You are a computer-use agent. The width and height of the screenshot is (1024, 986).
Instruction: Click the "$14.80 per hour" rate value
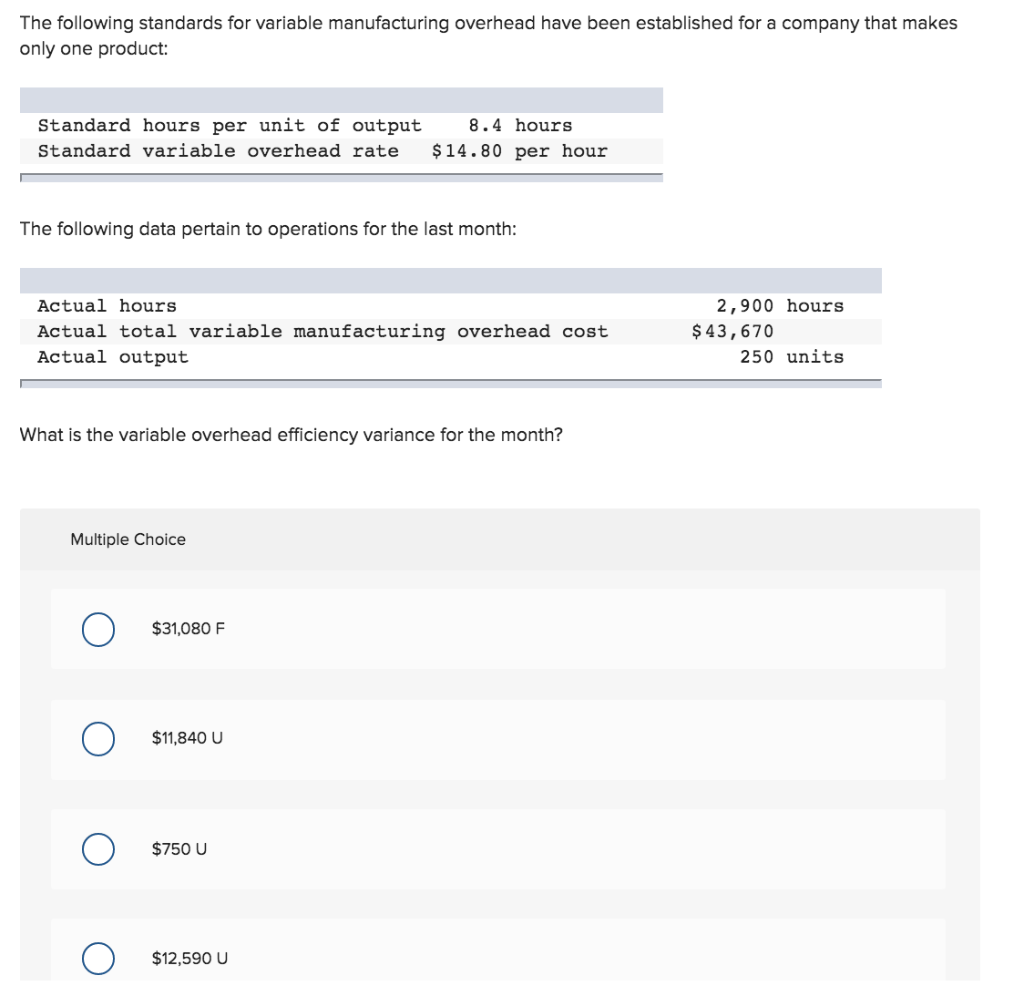coord(519,151)
